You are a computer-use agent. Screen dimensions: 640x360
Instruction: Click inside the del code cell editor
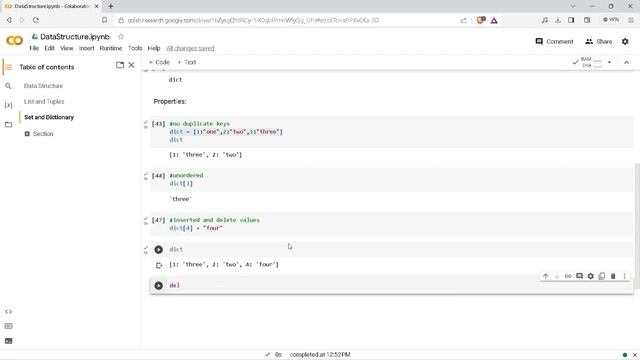[x=400, y=285]
